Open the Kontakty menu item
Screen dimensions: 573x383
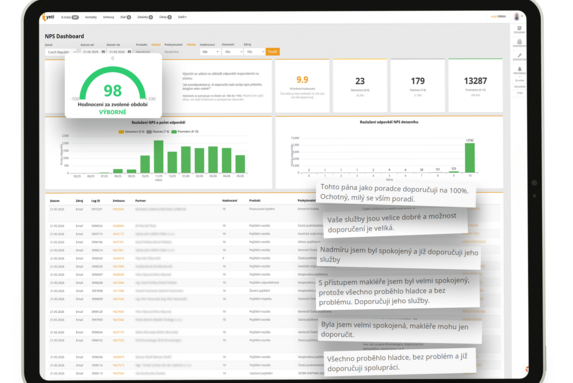[91, 17]
